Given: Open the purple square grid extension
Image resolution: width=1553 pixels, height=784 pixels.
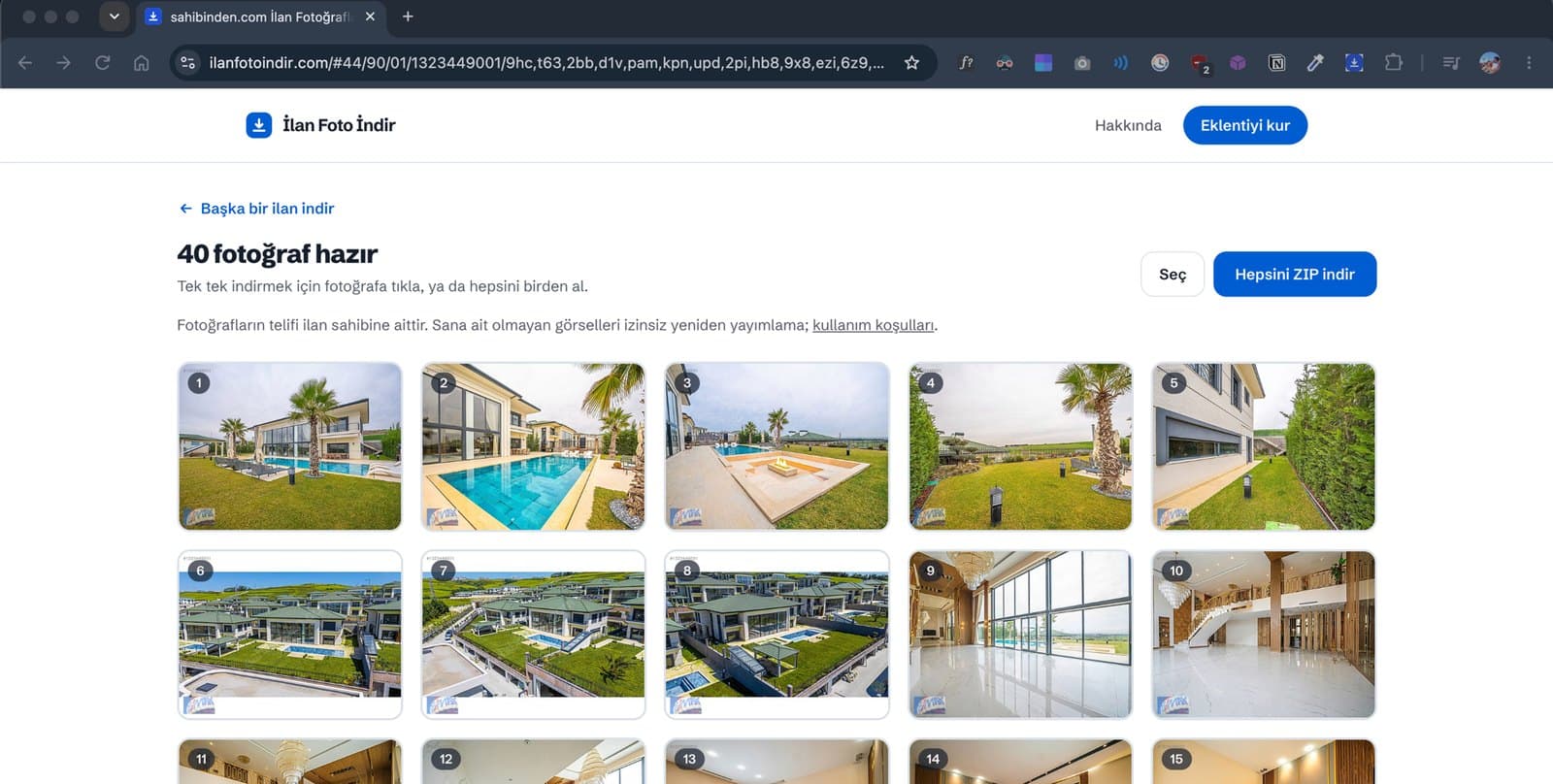Looking at the screenshot, I should 1043,63.
